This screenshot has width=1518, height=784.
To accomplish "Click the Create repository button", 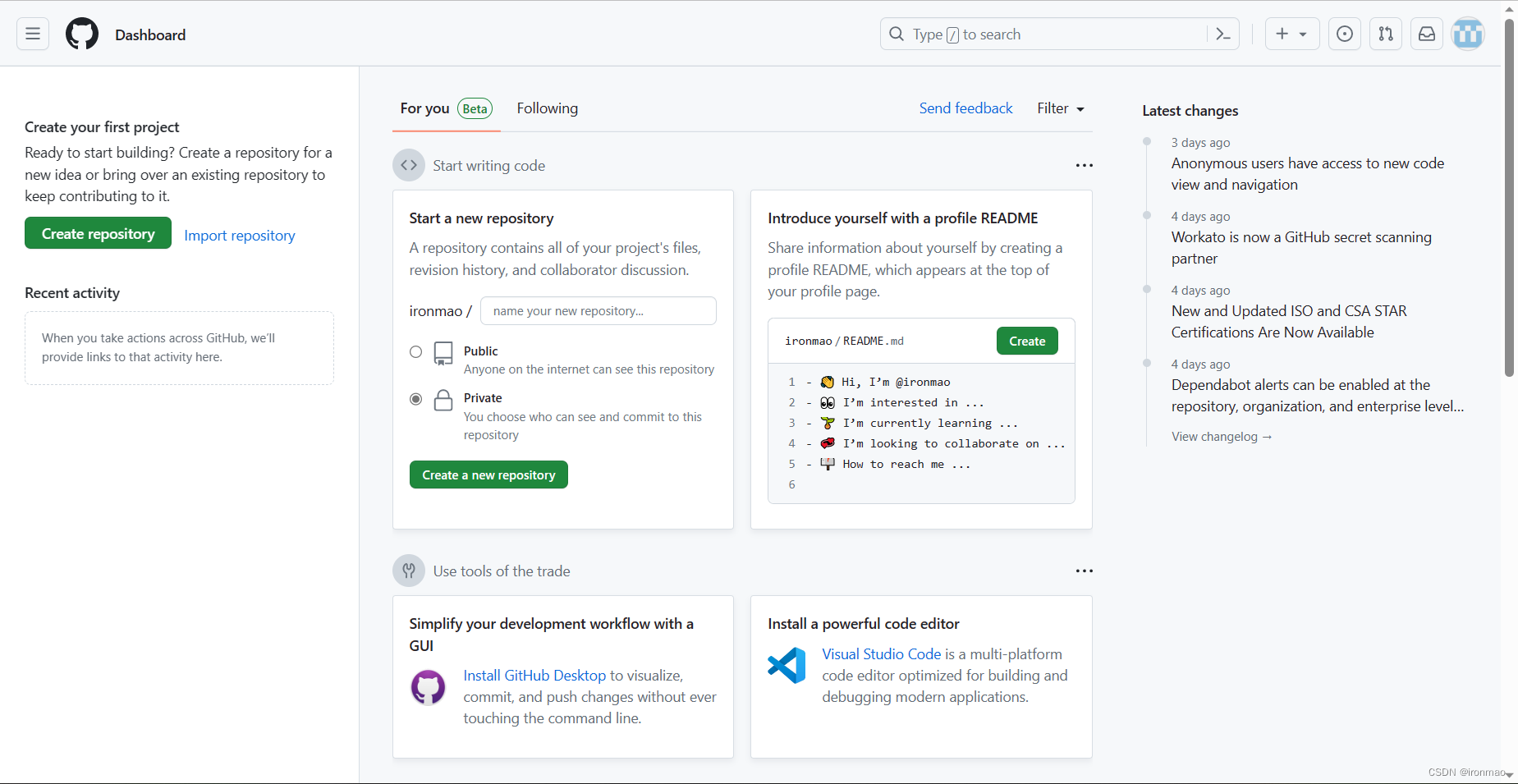I will [98, 233].
